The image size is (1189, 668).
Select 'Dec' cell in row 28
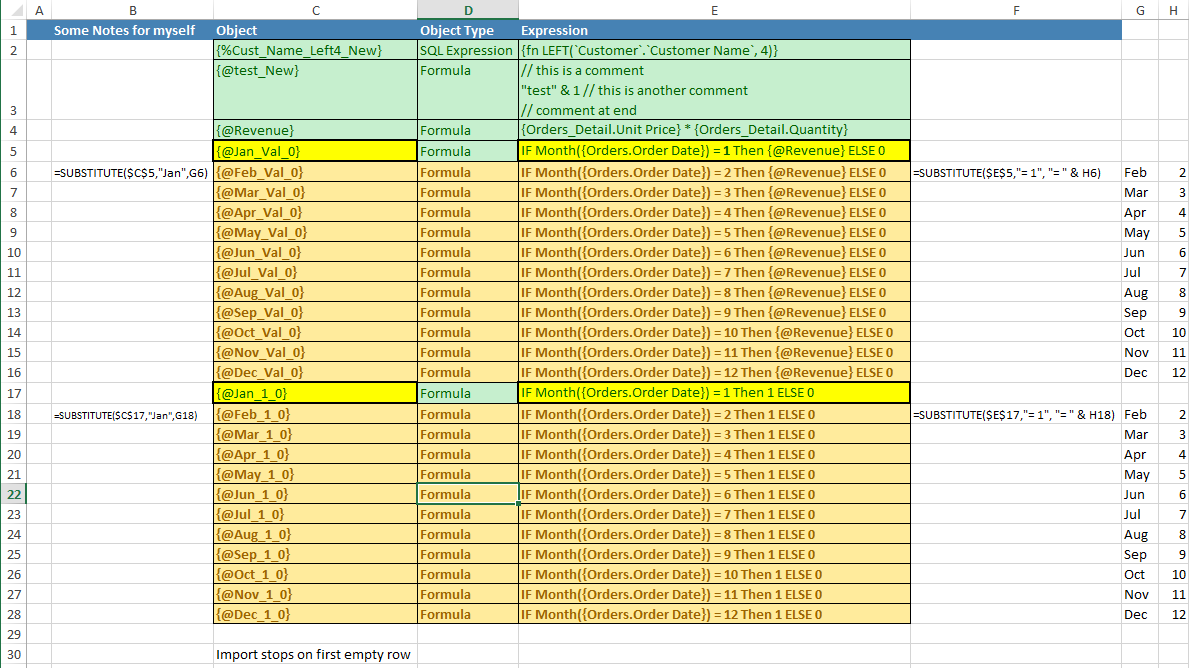point(1140,614)
